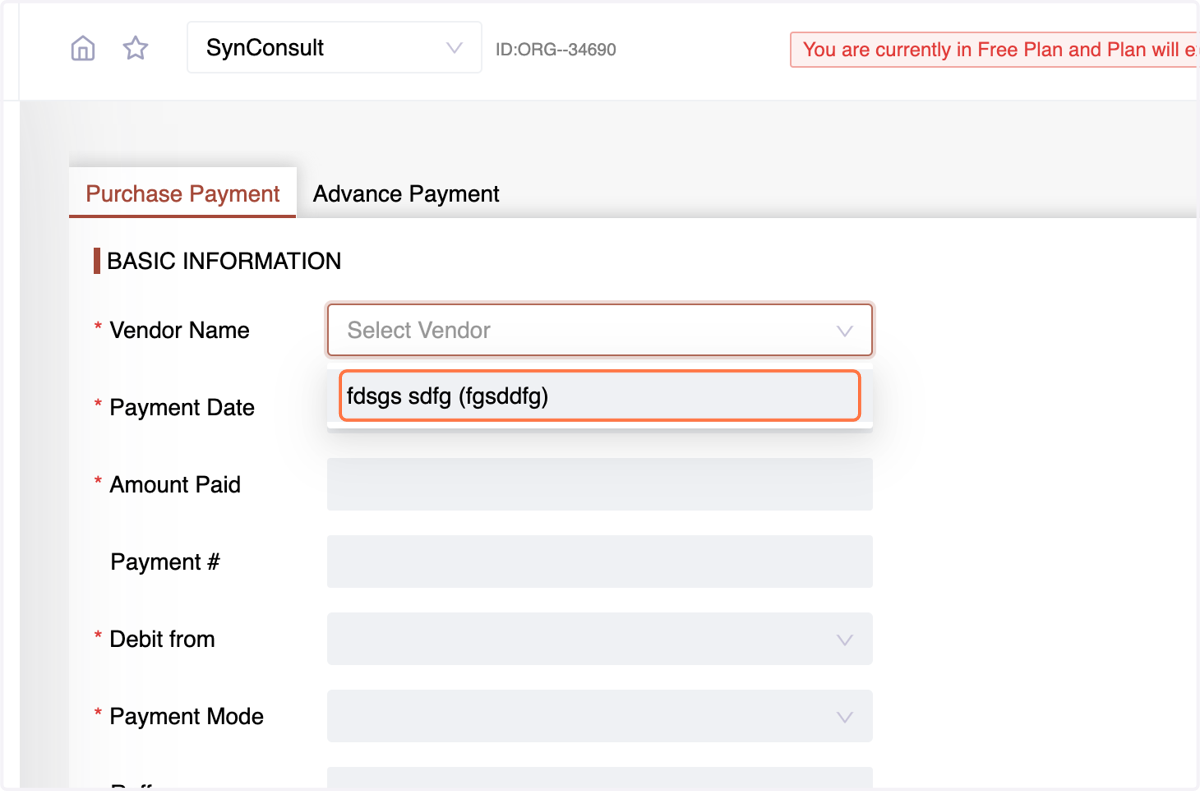
Task: Click the Amount Paid input field
Action: pos(600,484)
